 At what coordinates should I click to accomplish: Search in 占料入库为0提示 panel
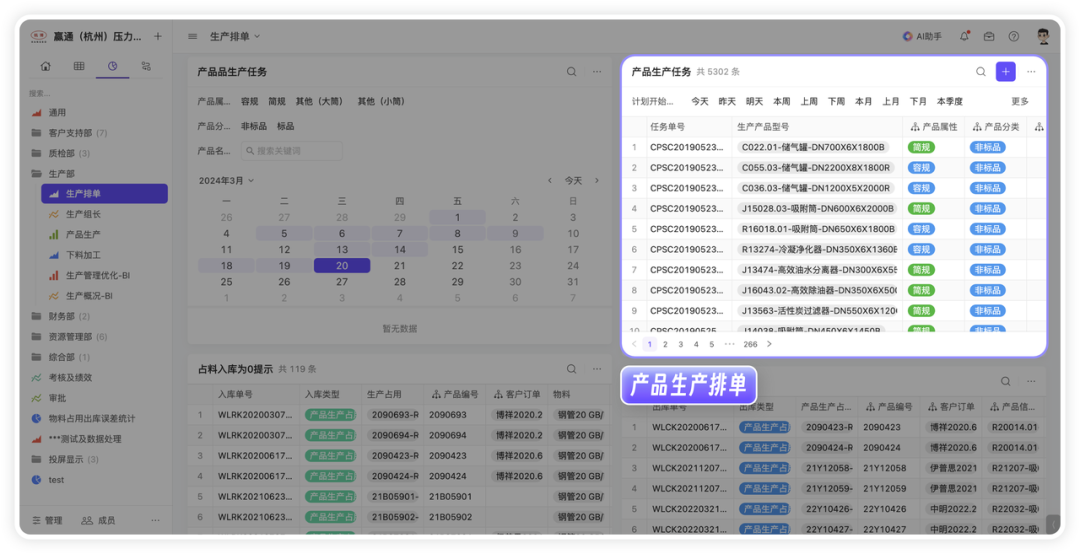tap(572, 369)
